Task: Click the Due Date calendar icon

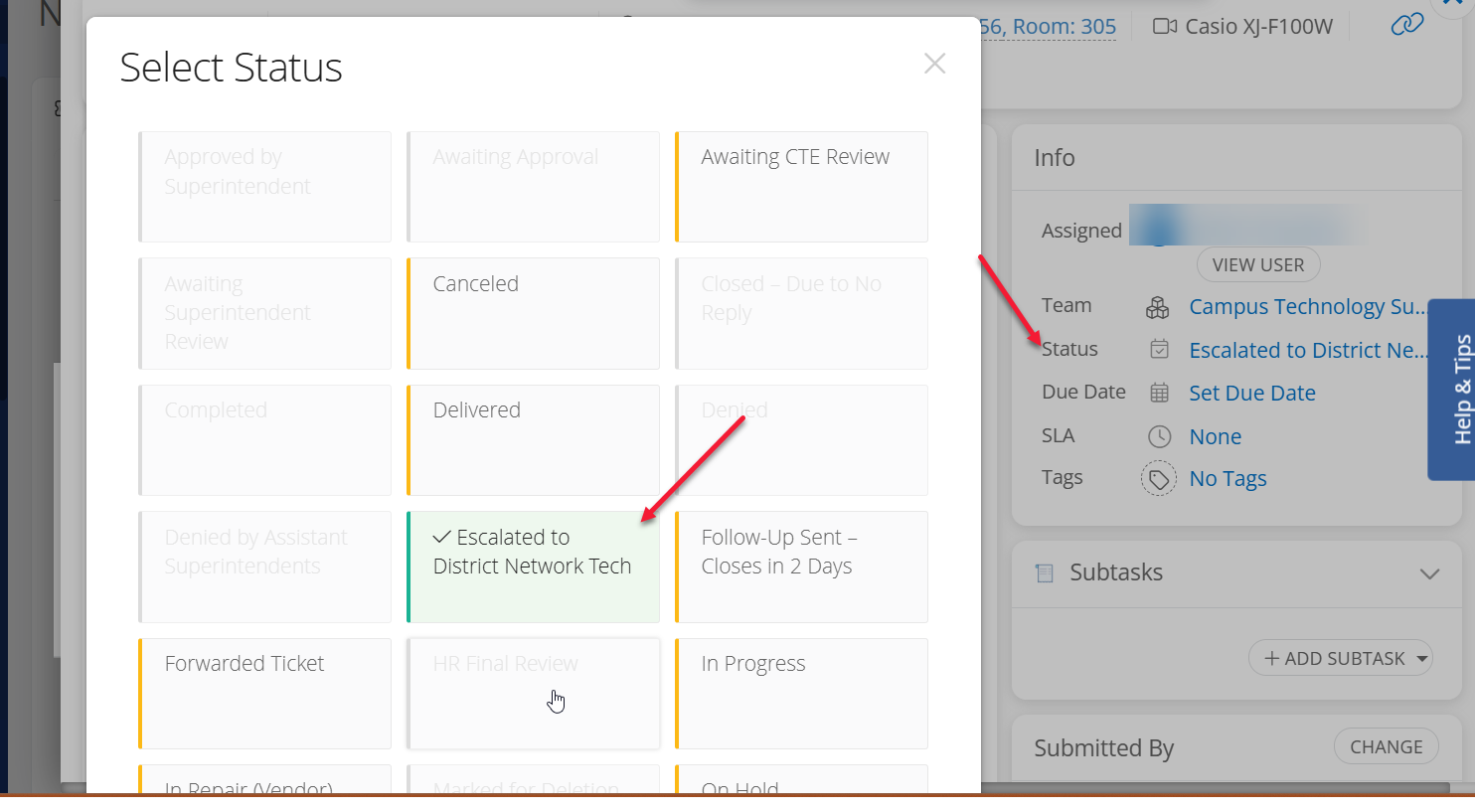Action: click(x=1159, y=393)
